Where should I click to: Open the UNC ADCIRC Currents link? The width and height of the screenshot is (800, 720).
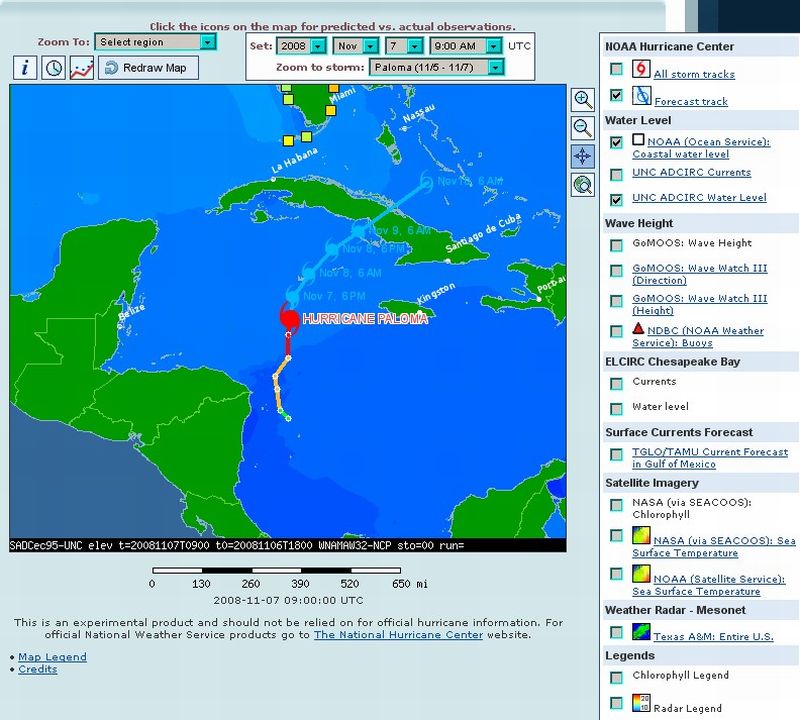pyautogui.click(x=692, y=172)
